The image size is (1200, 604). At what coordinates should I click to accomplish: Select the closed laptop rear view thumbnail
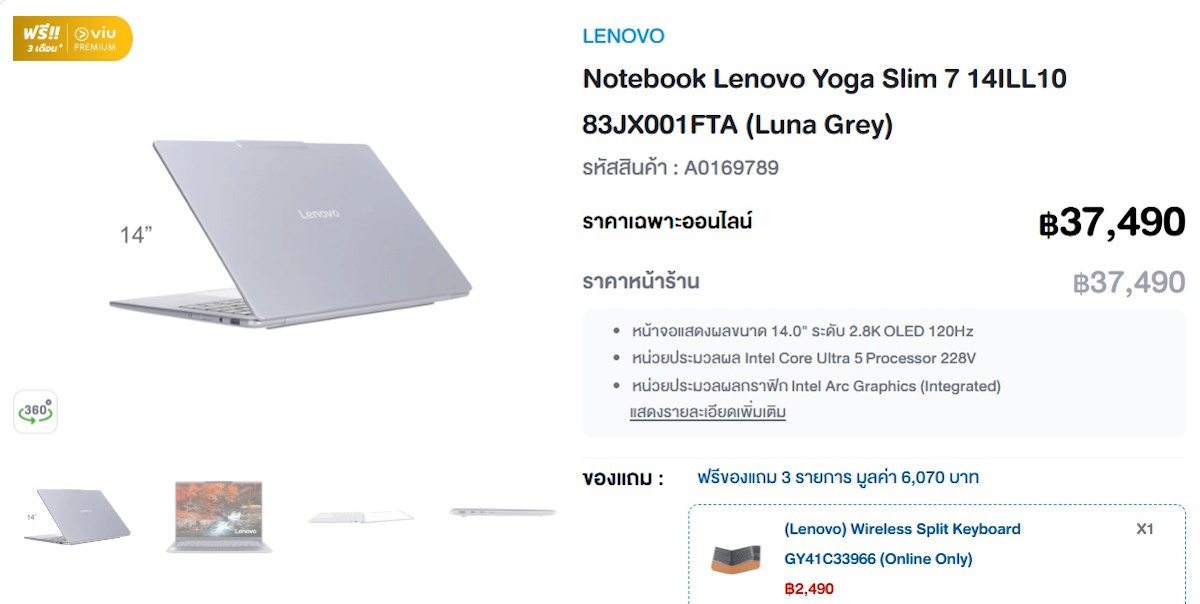point(77,517)
